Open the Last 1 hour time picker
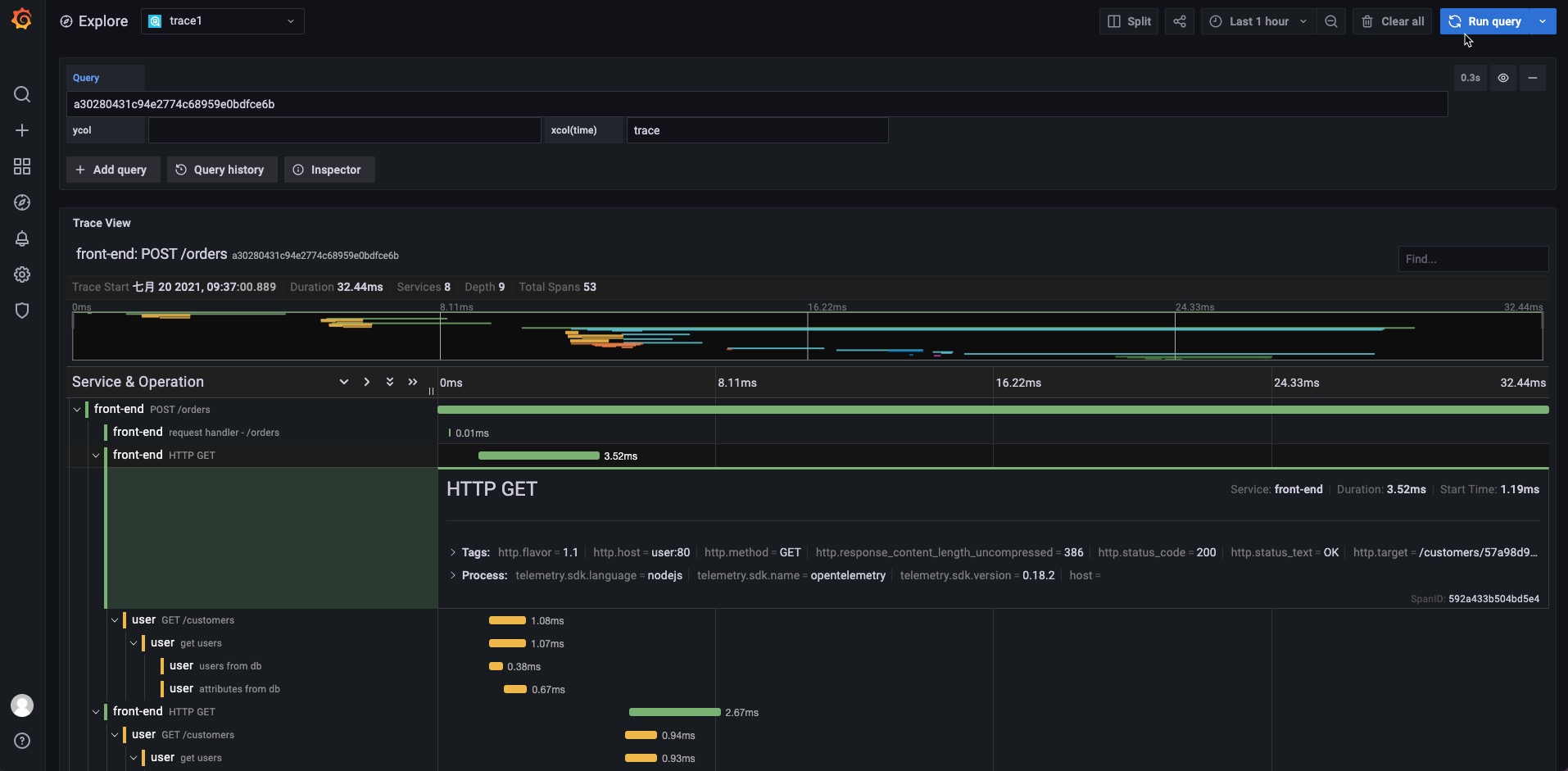Screen dimensions: 1568x771 pos(1258,21)
